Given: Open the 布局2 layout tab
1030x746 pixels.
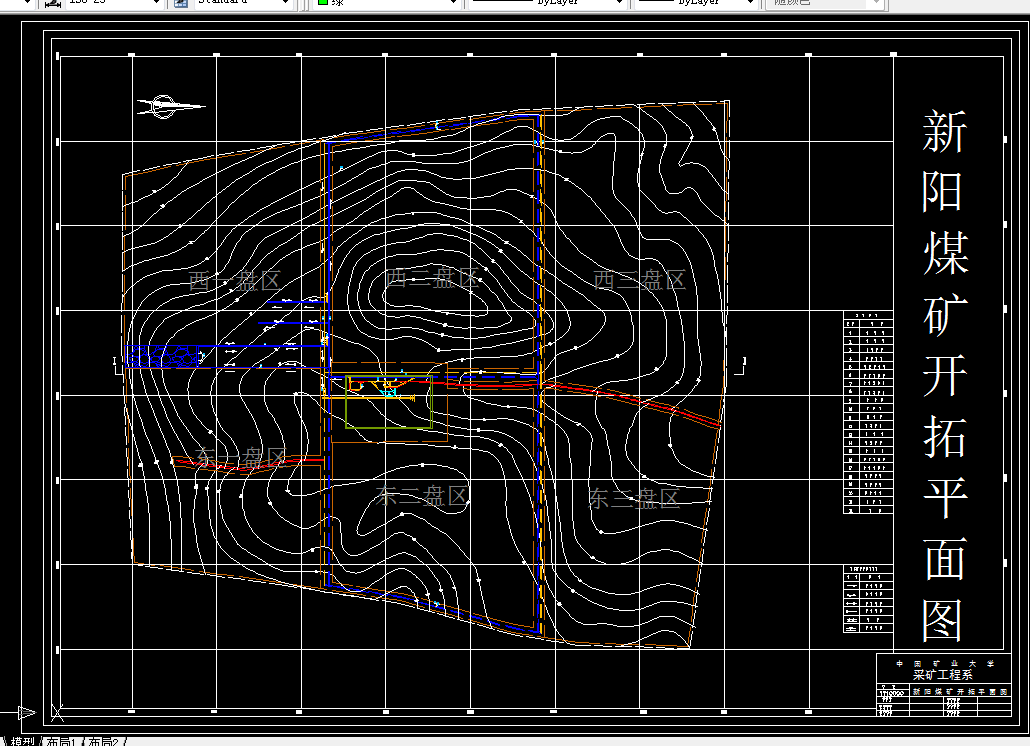Looking at the screenshot, I should point(104,741).
